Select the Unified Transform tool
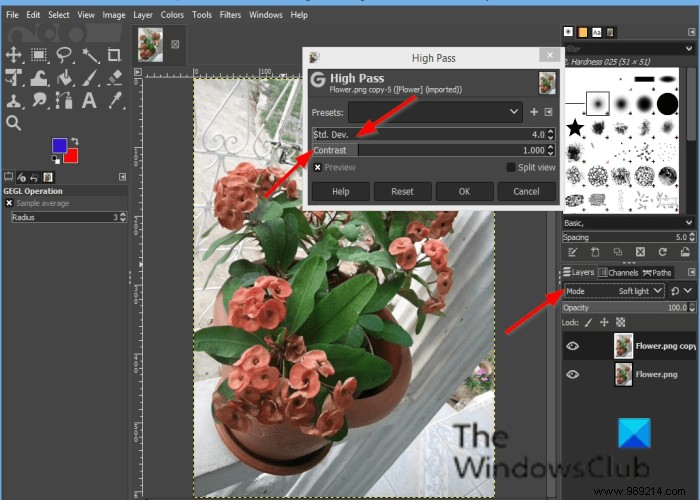700x500 pixels. tap(14, 78)
